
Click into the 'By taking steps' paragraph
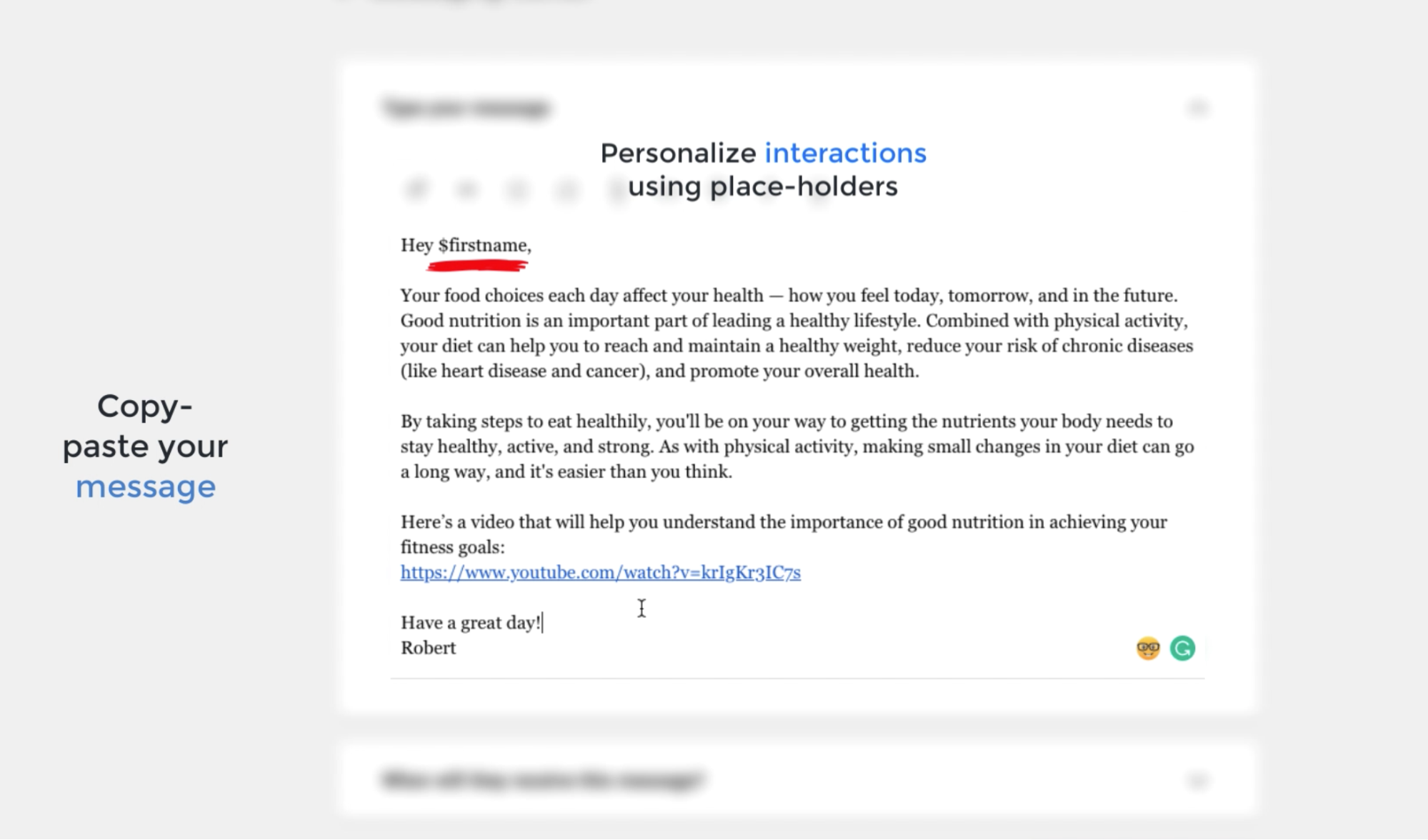pos(797,446)
